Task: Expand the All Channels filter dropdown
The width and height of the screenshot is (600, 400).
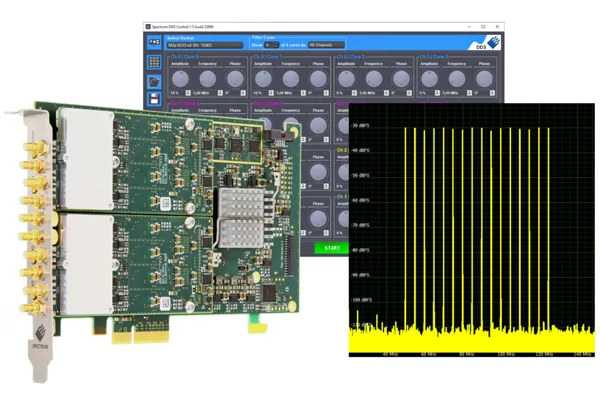Action: 326,45
